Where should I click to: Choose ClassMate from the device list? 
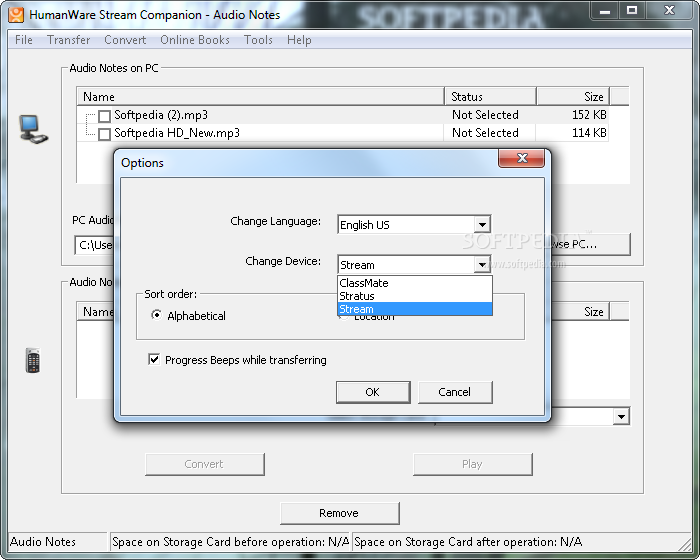pos(415,283)
